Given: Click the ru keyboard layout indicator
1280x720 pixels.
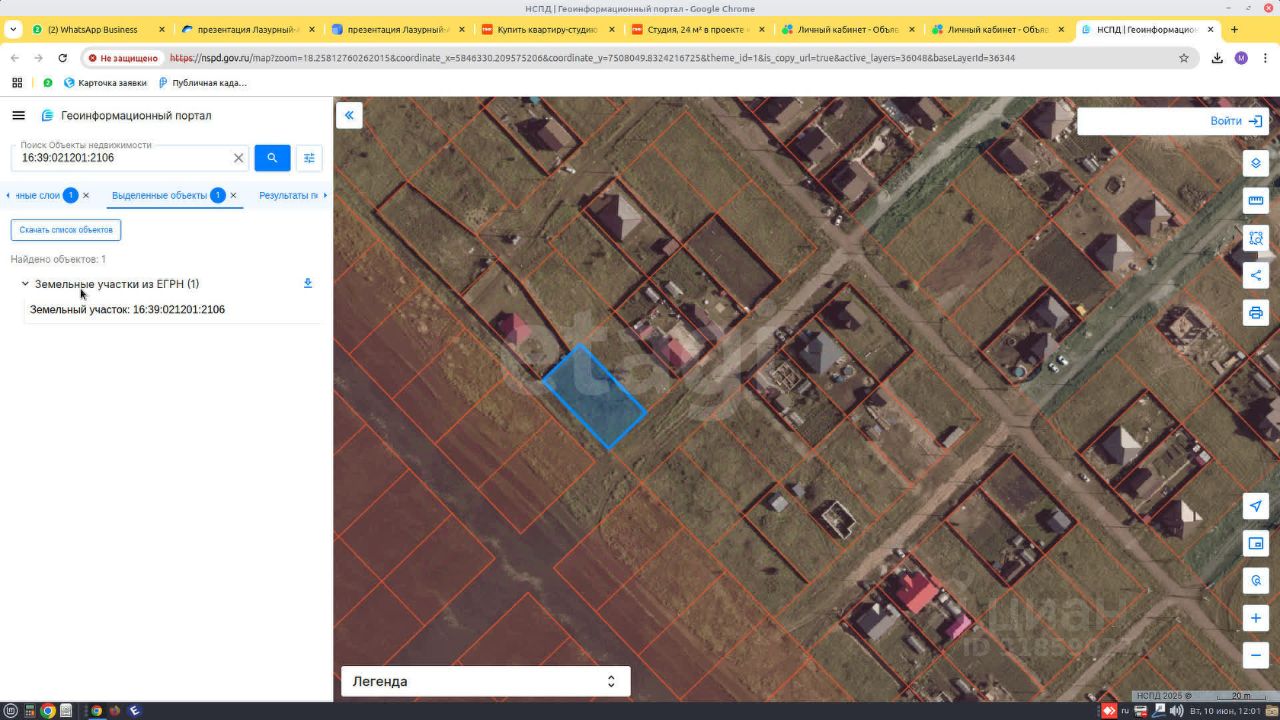Looking at the screenshot, I should point(1125,711).
